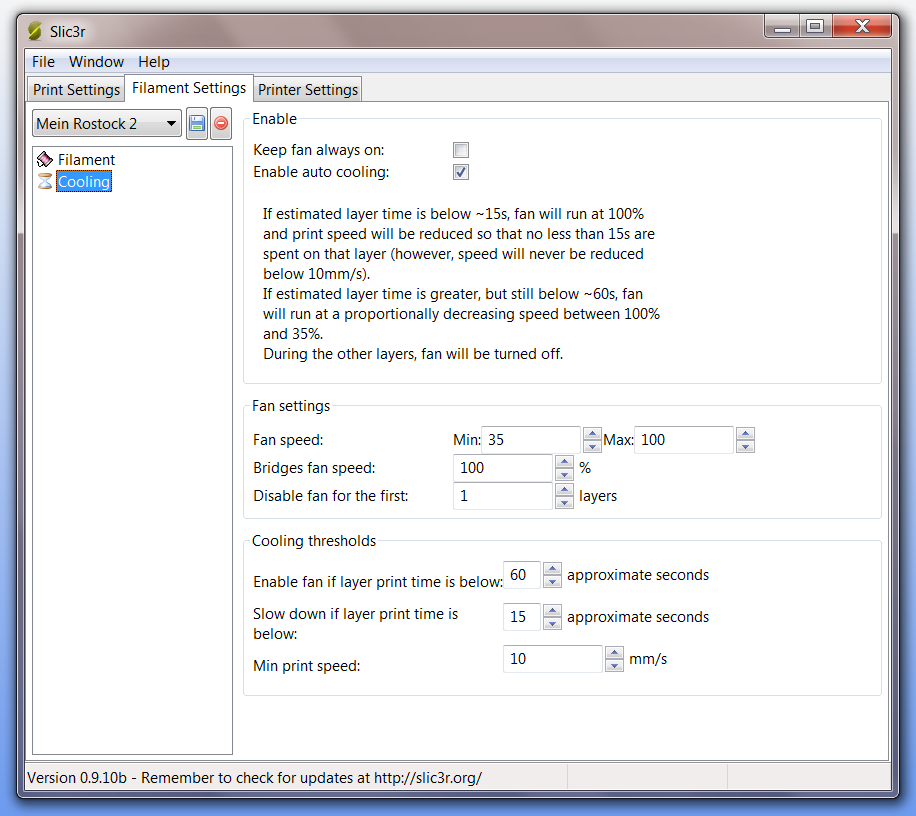Viewport: 916px width, 816px height.
Task: Uncheck Enable auto cooling
Action: click(x=460, y=171)
